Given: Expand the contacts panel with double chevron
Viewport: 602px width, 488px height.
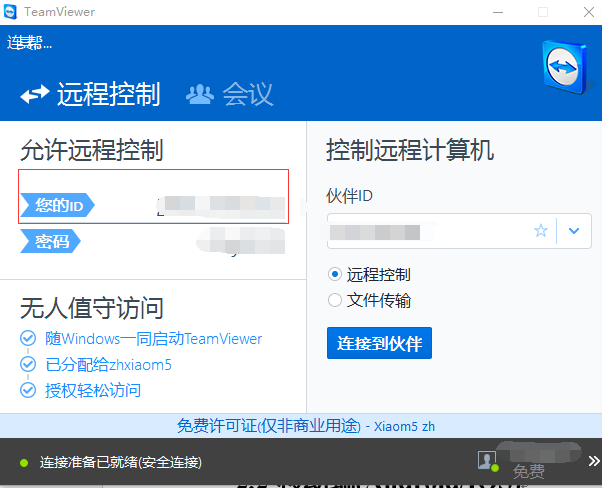Looking at the screenshot, I should [592, 461].
